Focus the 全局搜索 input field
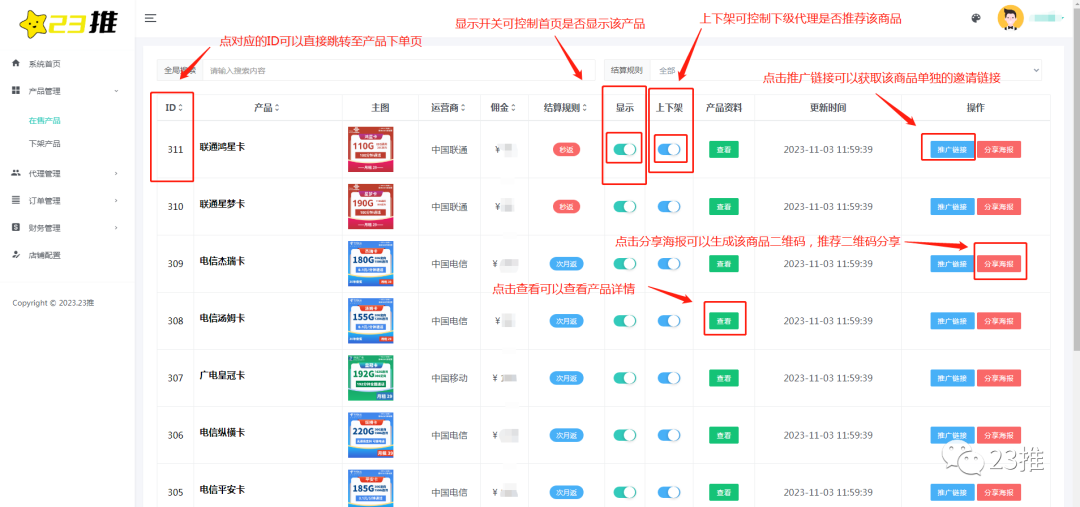This screenshot has width=1080, height=507. [398, 70]
